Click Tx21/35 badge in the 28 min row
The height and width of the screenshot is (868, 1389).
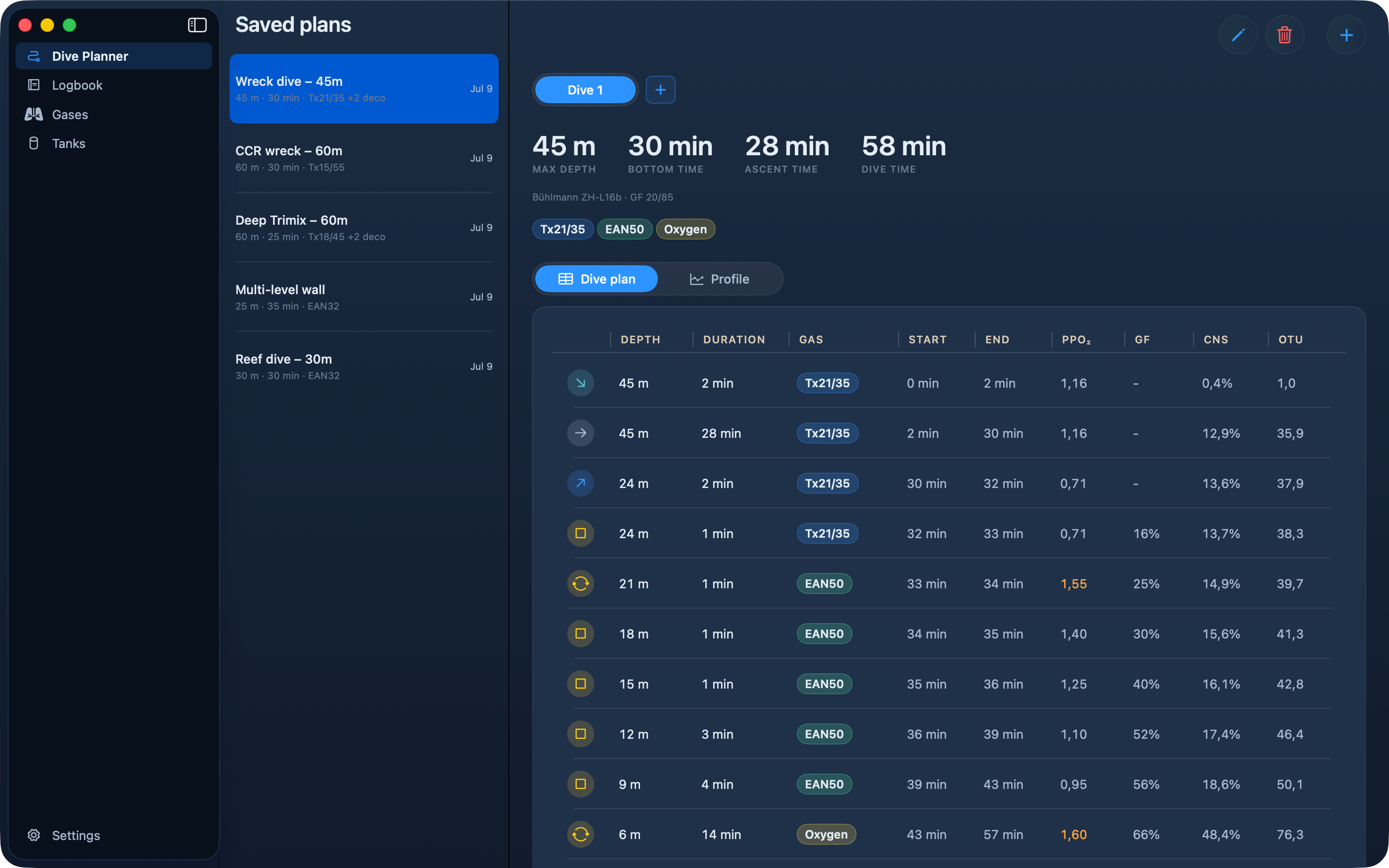point(827,433)
